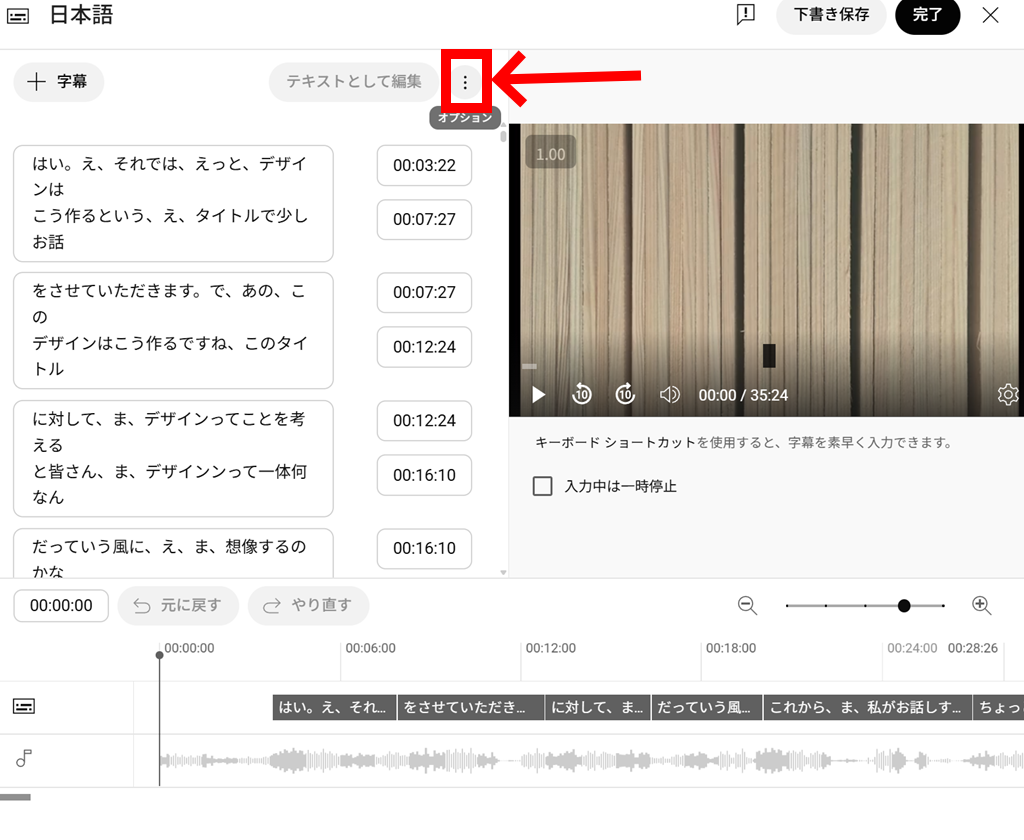Click the subtitle track icon in timeline
The height and width of the screenshot is (840, 1024).
(x=24, y=707)
